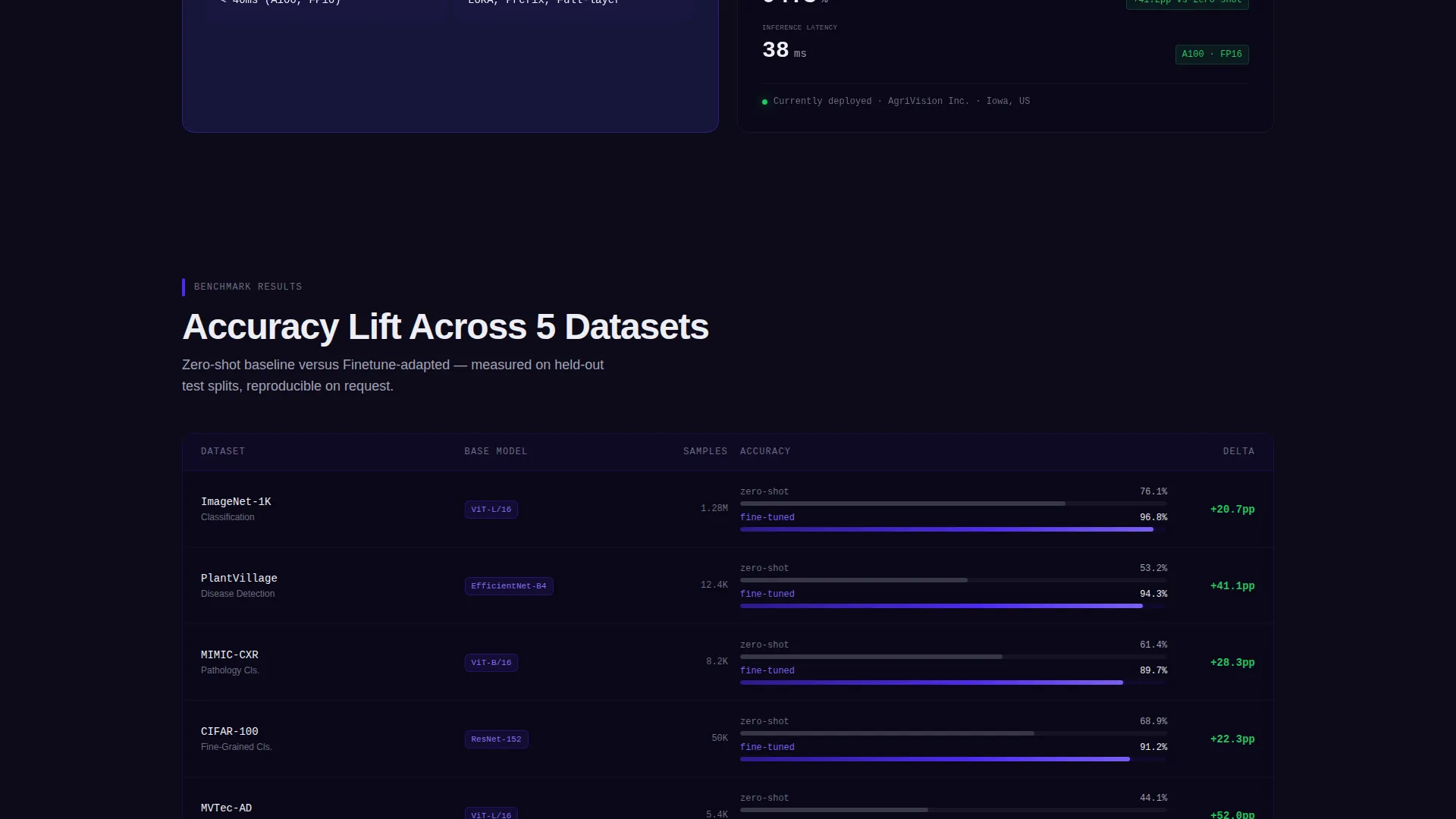Click the 38 ms latency value
Image resolution: width=1456 pixels, height=819 pixels.
tap(784, 51)
